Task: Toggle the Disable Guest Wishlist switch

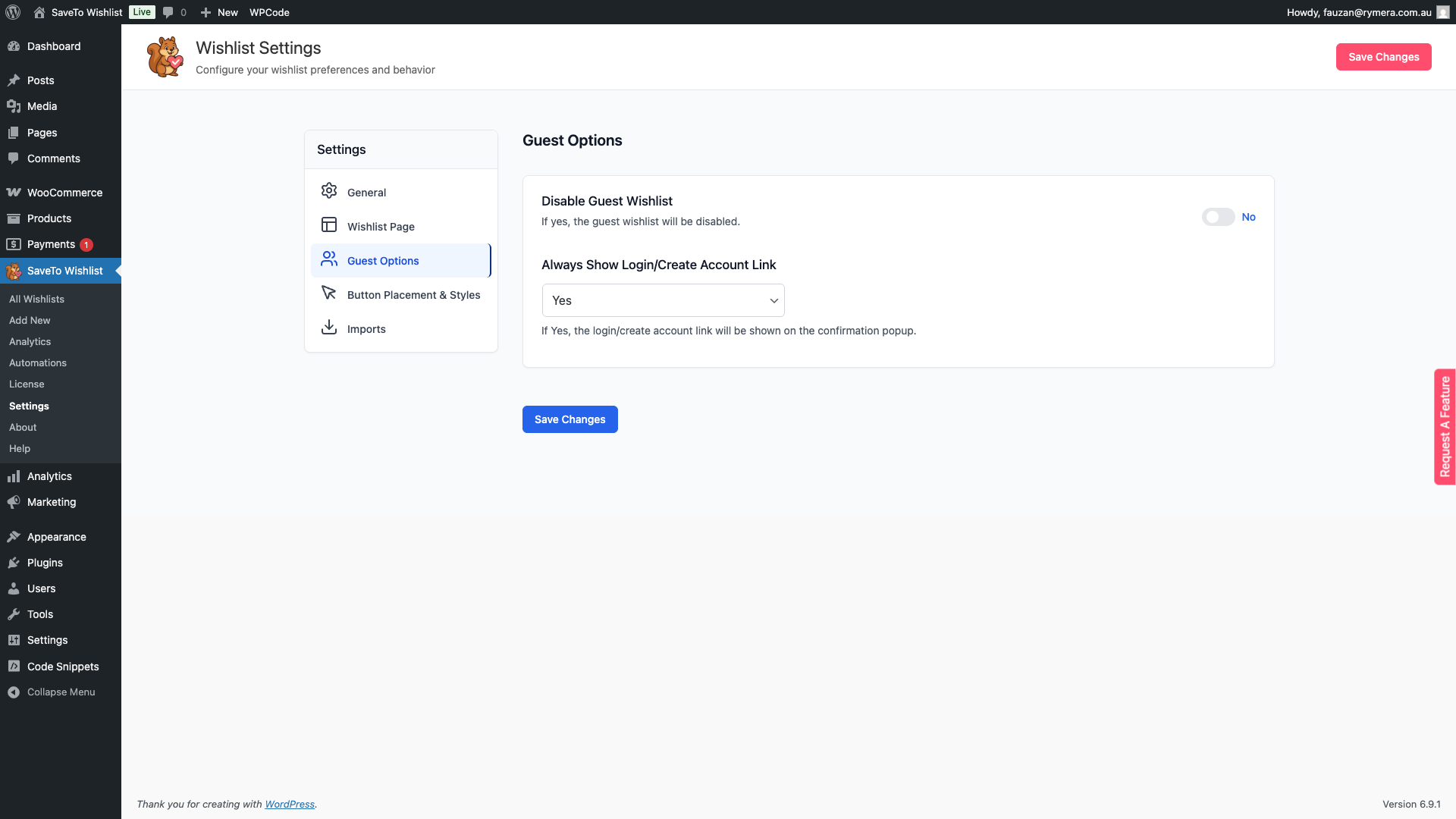Action: tap(1218, 218)
